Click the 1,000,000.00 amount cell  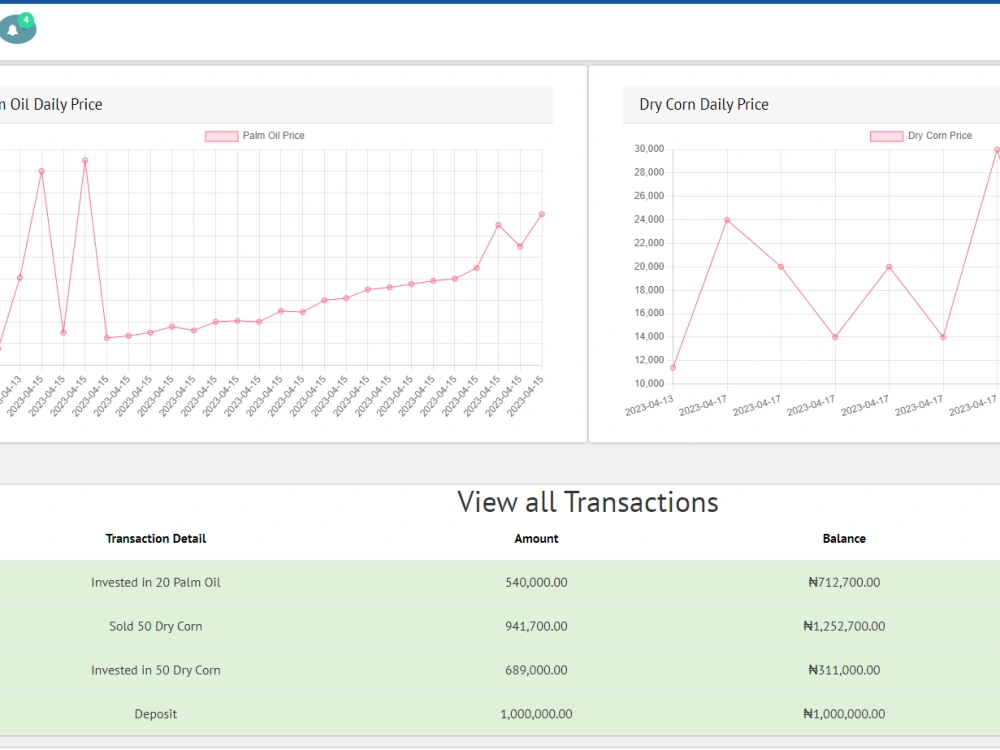pyautogui.click(x=536, y=714)
